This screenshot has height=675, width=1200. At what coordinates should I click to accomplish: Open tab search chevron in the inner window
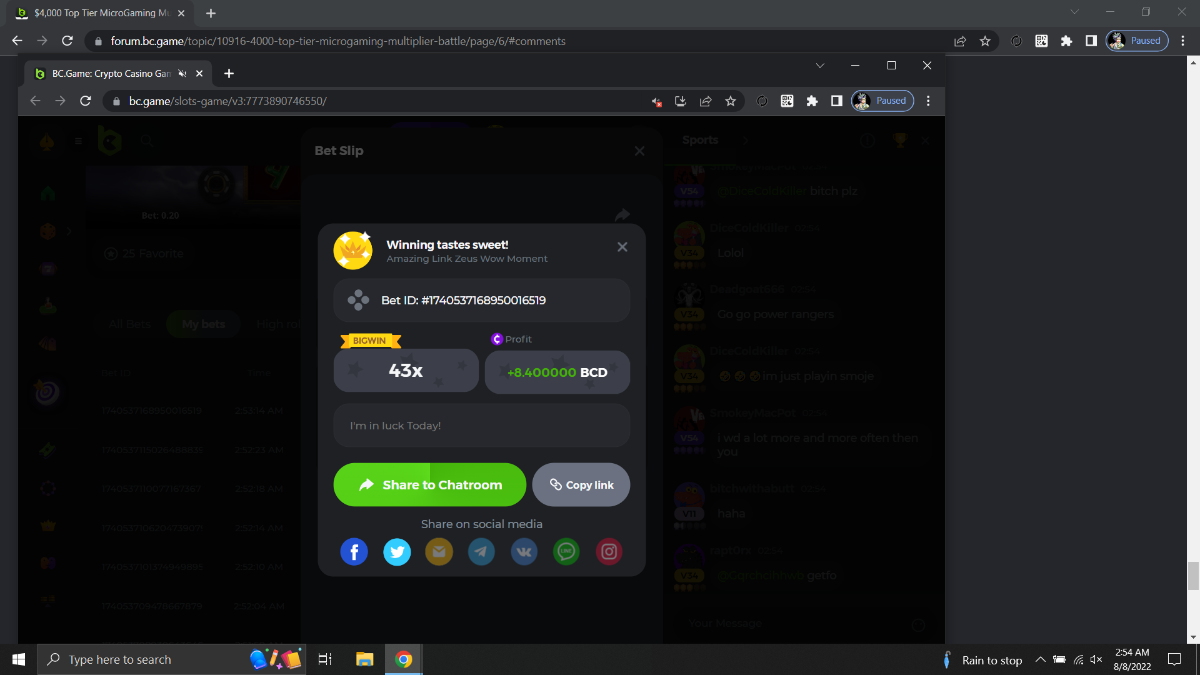pyautogui.click(x=820, y=65)
